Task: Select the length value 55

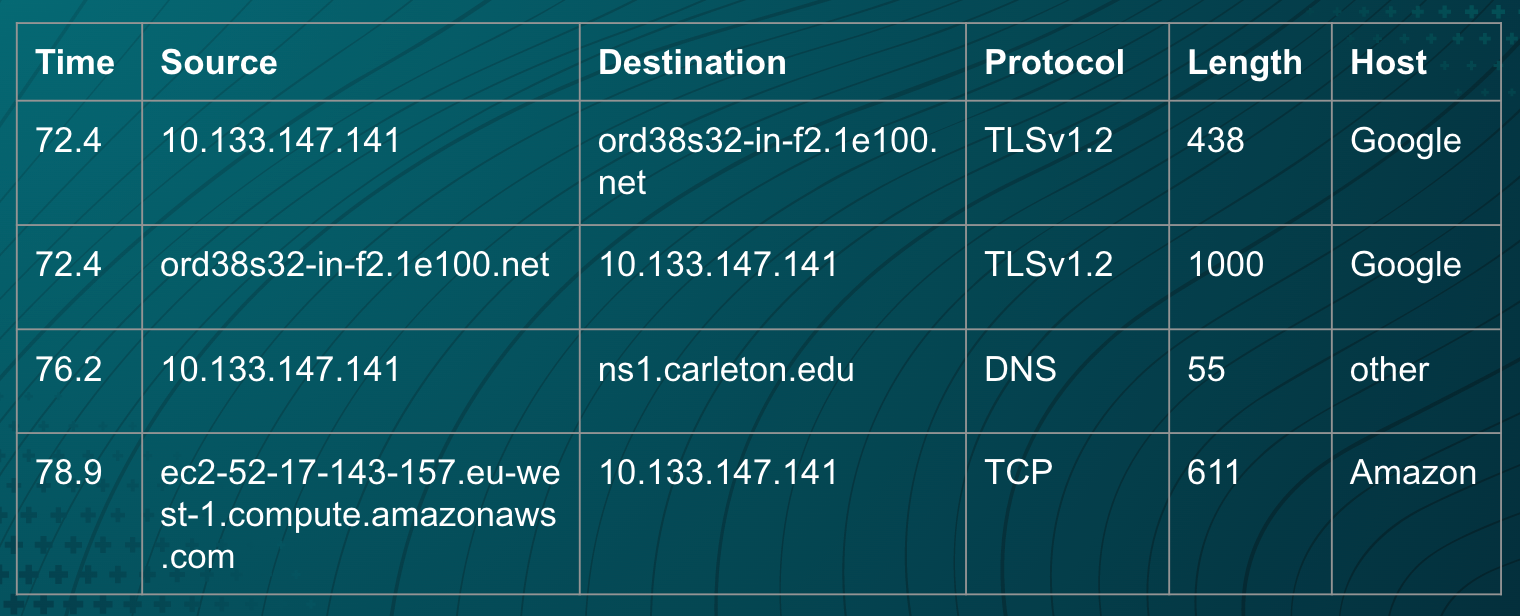Action: point(1206,370)
